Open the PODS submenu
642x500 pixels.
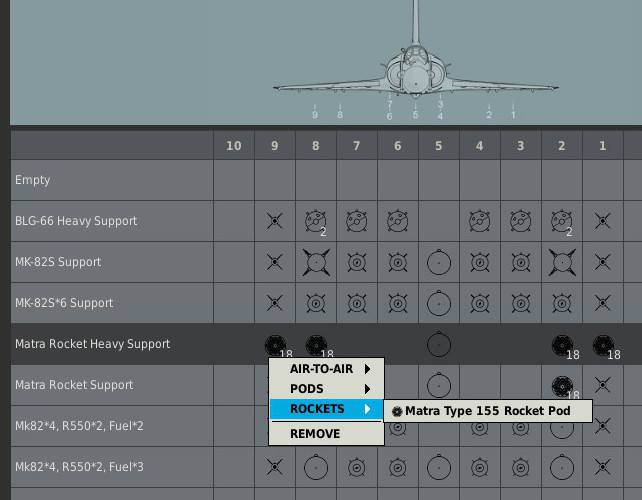pyautogui.click(x=326, y=389)
